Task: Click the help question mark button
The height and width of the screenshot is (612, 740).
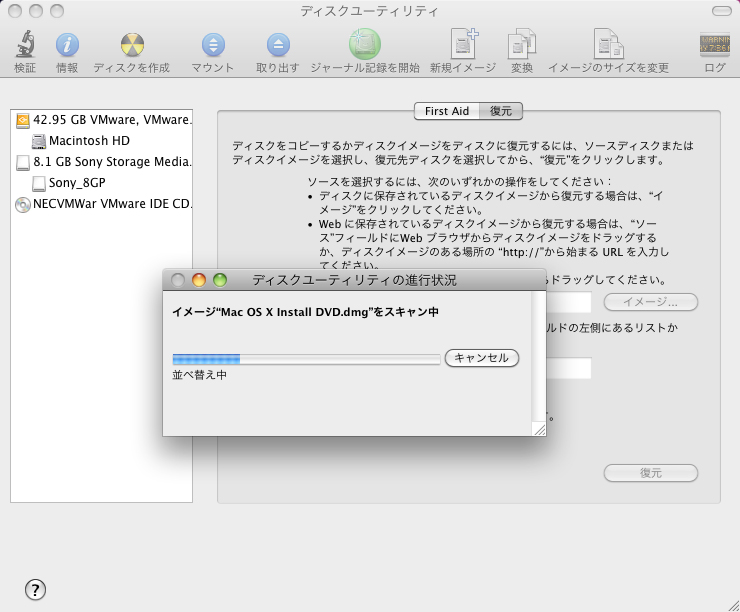Action: pos(35,590)
